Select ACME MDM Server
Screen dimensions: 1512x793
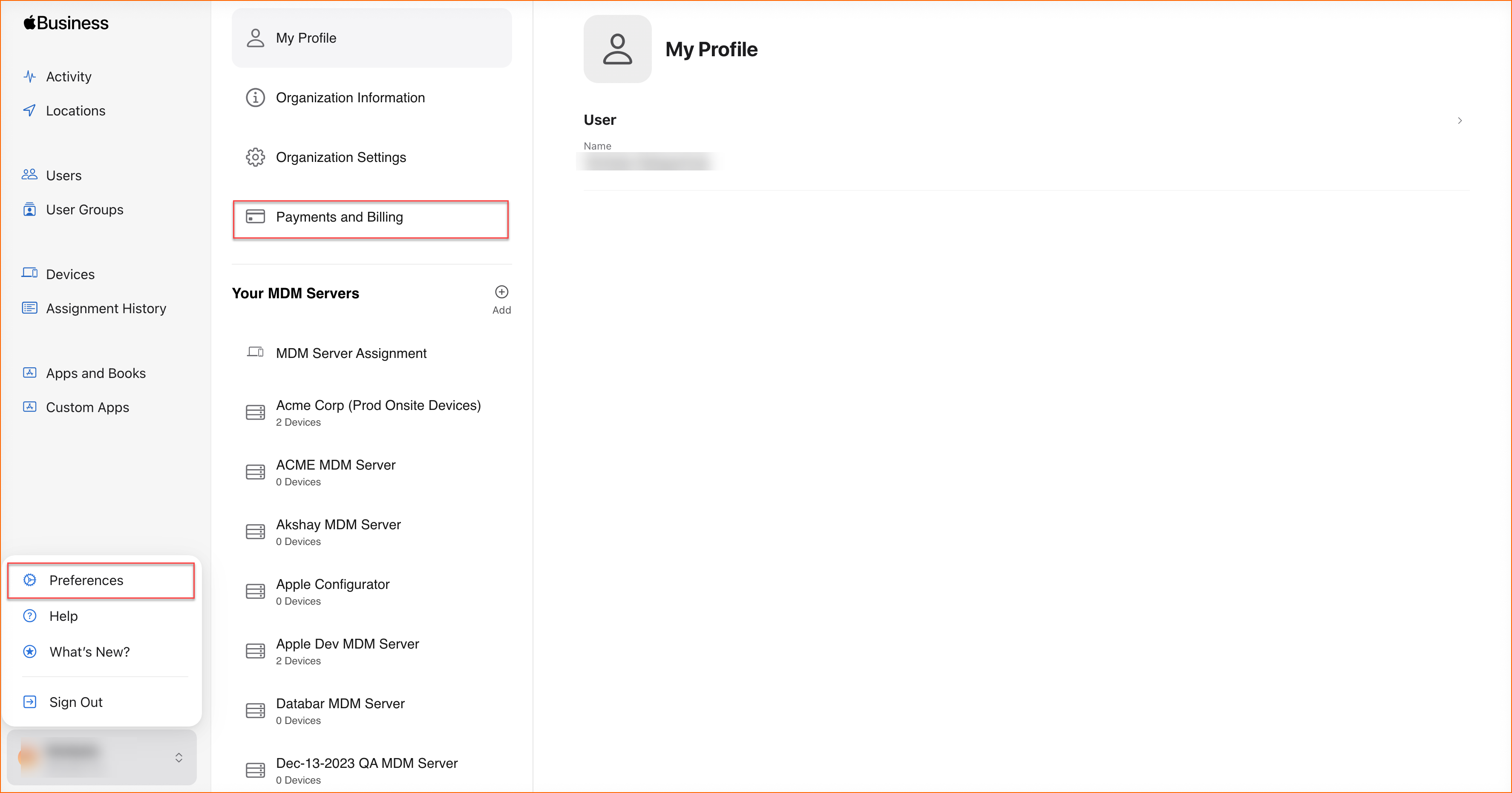[372, 473]
